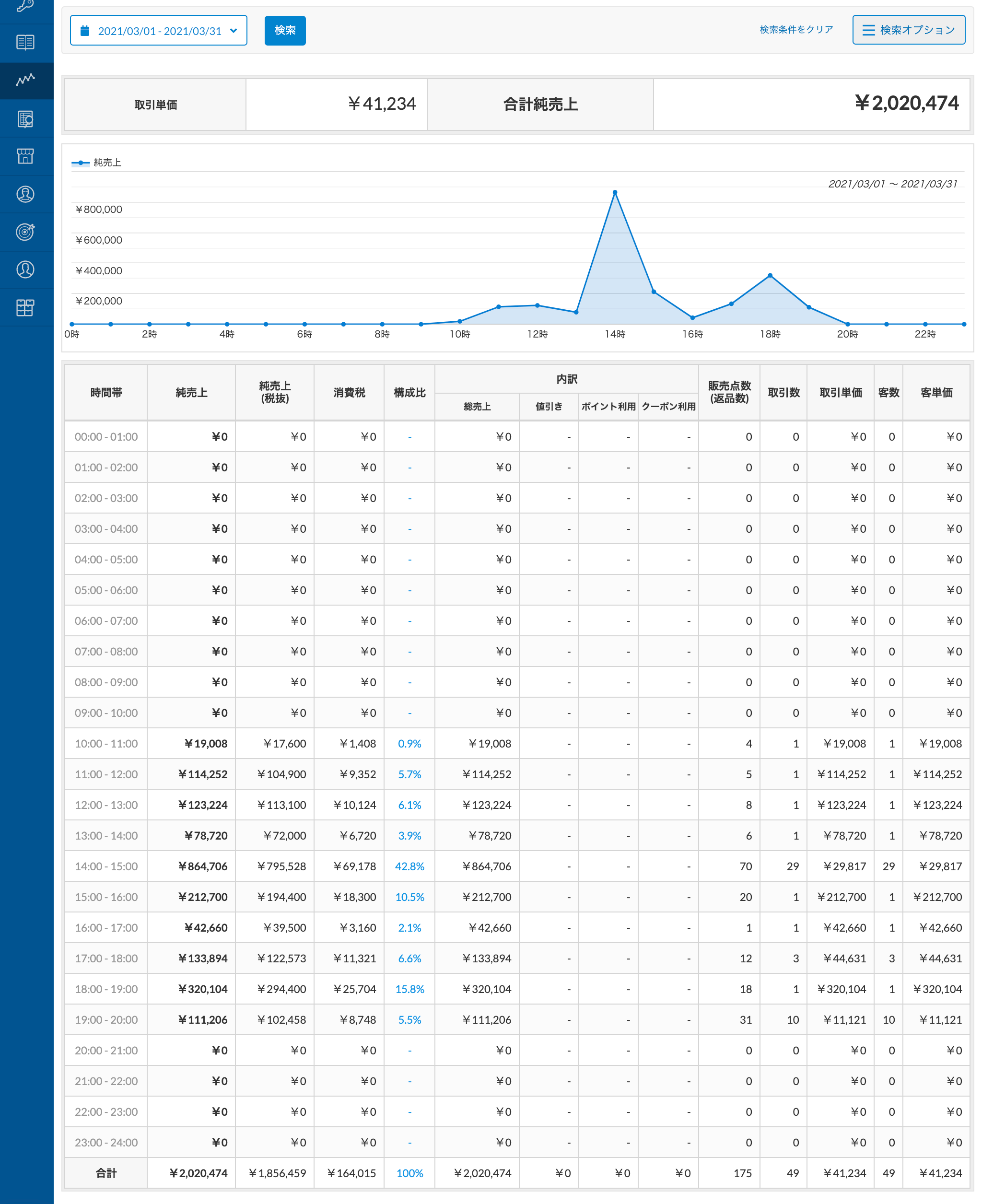Open the customer profile icon above target
The image size is (982, 1204).
click(x=25, y=194)
